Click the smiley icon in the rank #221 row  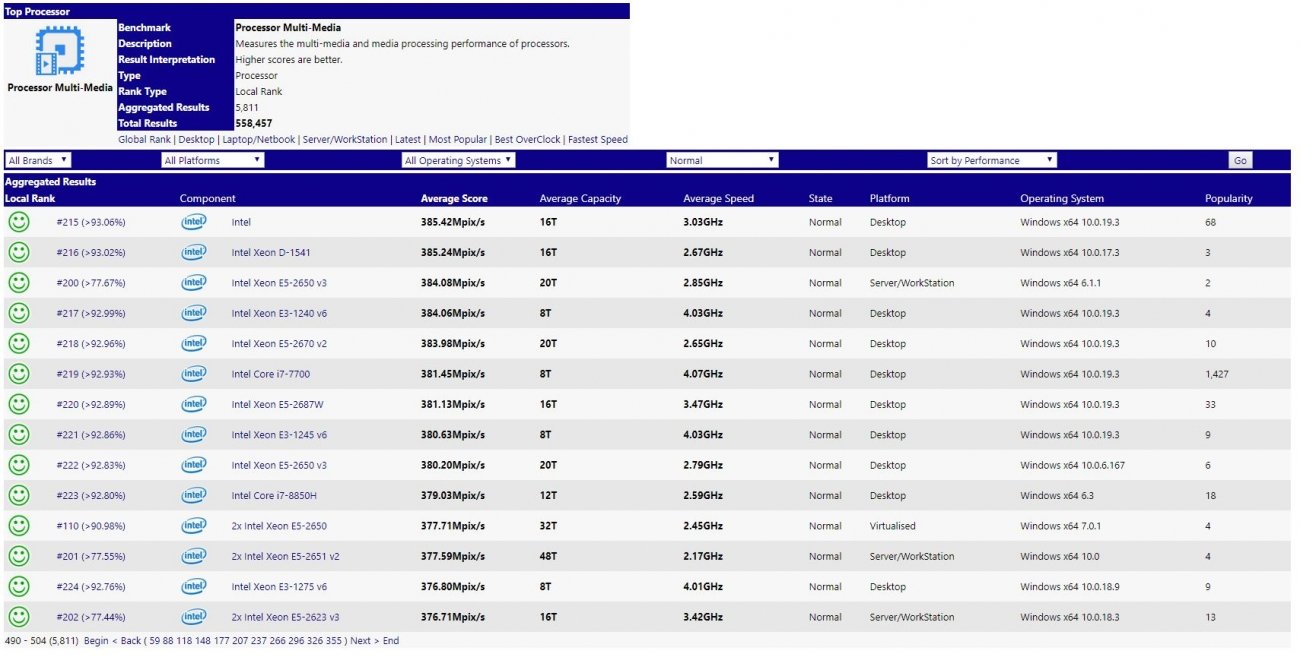point(18,435)
